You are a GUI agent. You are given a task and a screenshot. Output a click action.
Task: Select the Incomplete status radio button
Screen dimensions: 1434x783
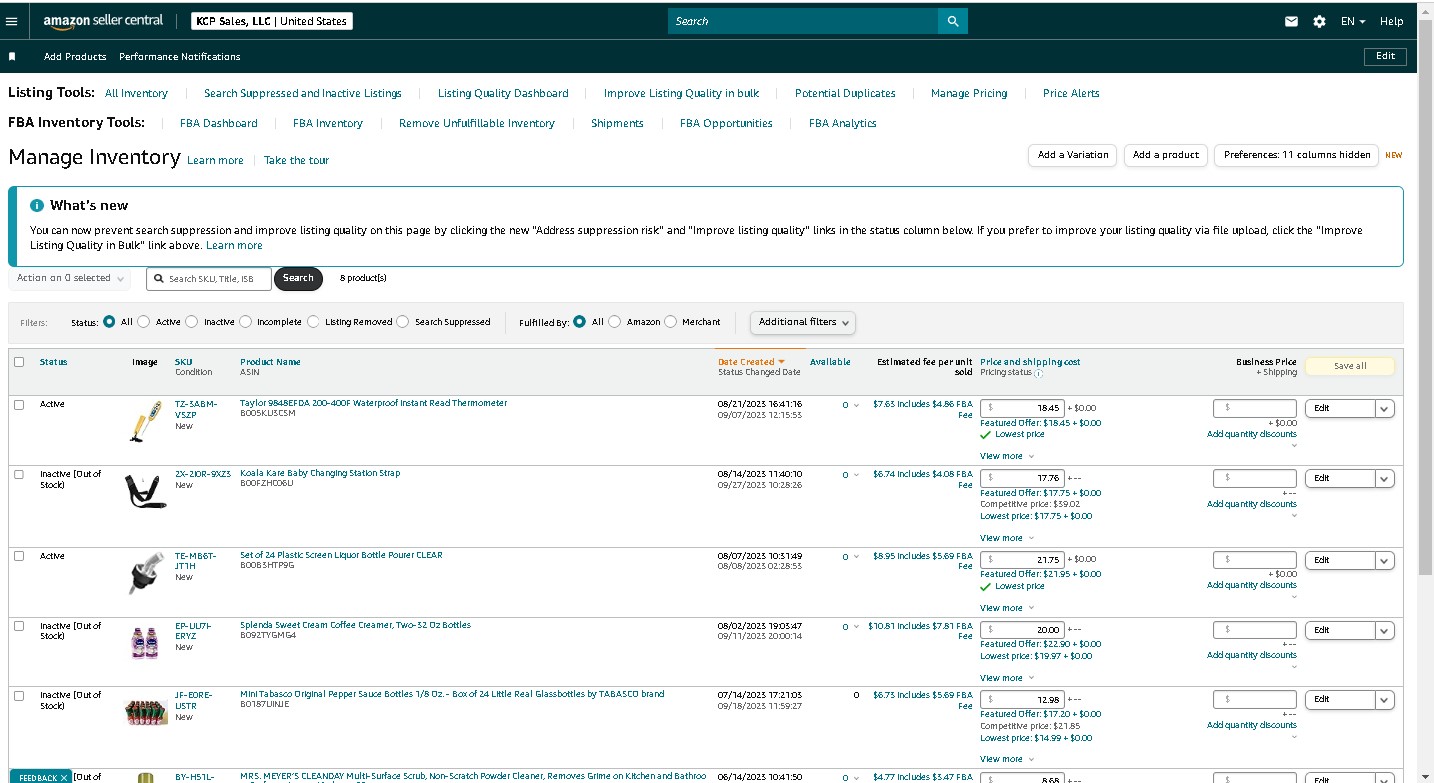(245, 322)
